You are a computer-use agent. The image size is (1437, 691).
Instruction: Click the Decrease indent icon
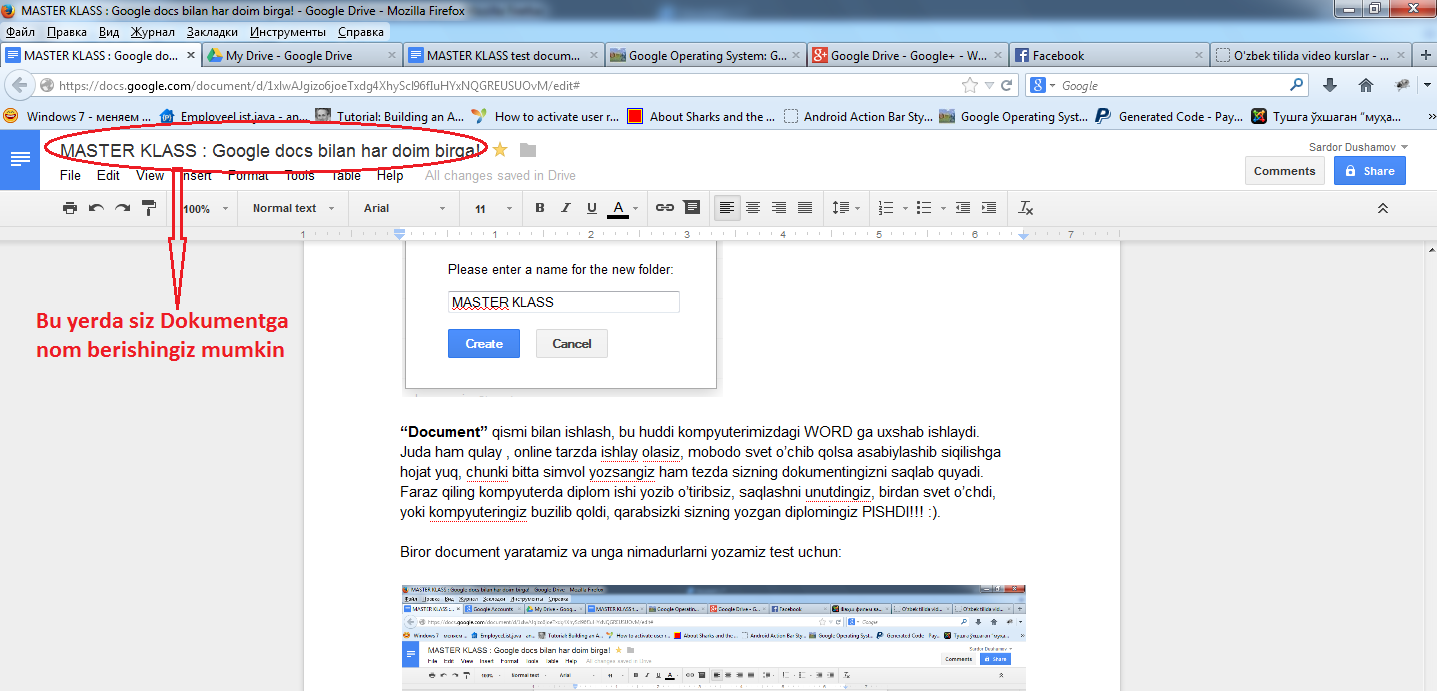pos(963,208)
